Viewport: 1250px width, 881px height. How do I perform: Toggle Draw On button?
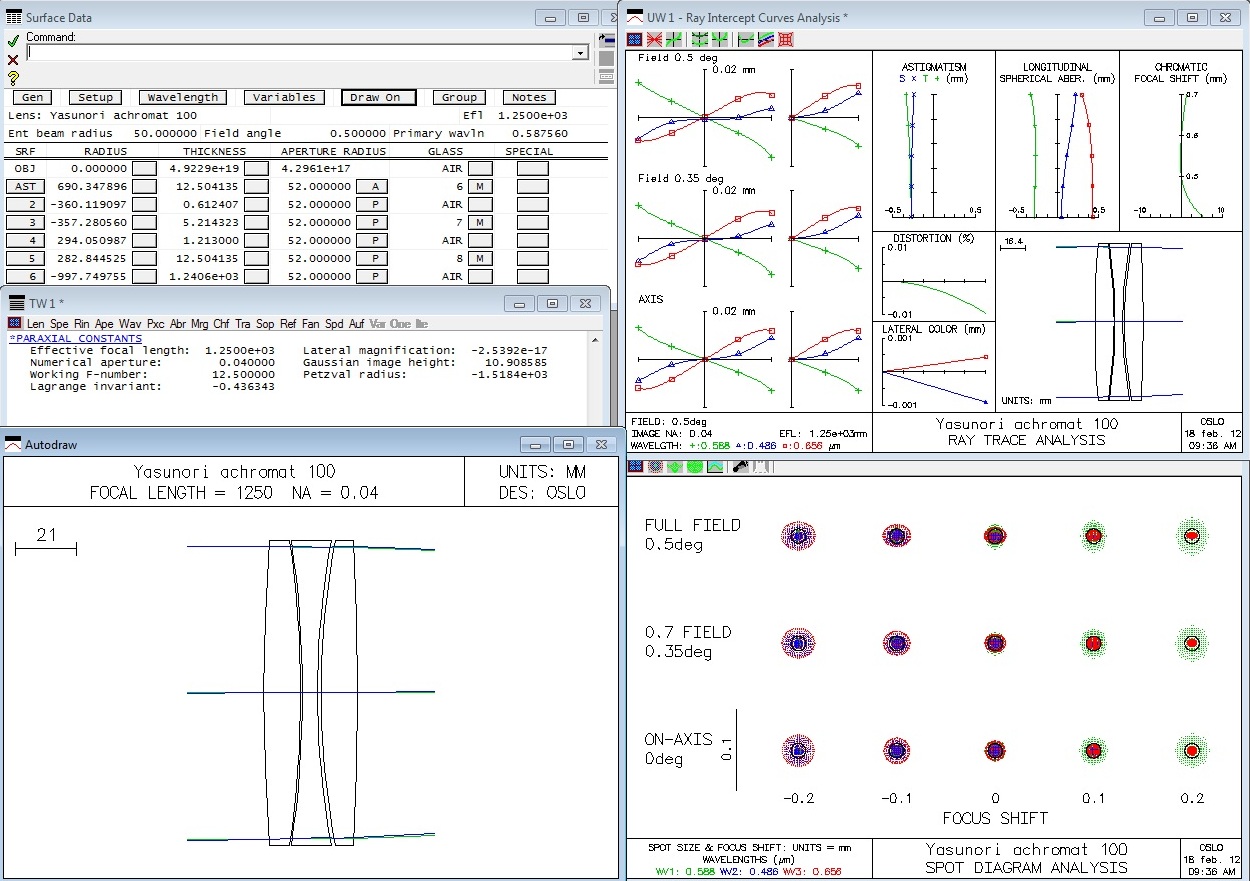click(378, 97)
